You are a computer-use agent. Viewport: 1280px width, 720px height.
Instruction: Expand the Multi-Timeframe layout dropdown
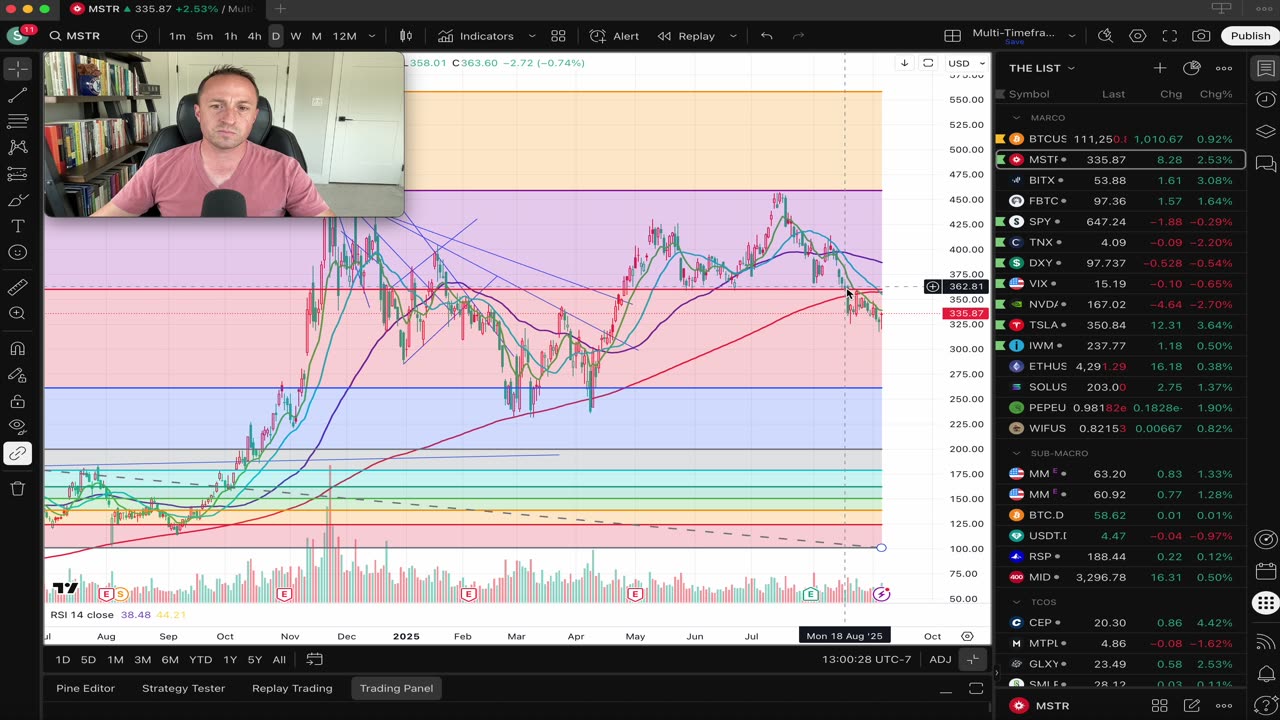(x=1074, y=36)
